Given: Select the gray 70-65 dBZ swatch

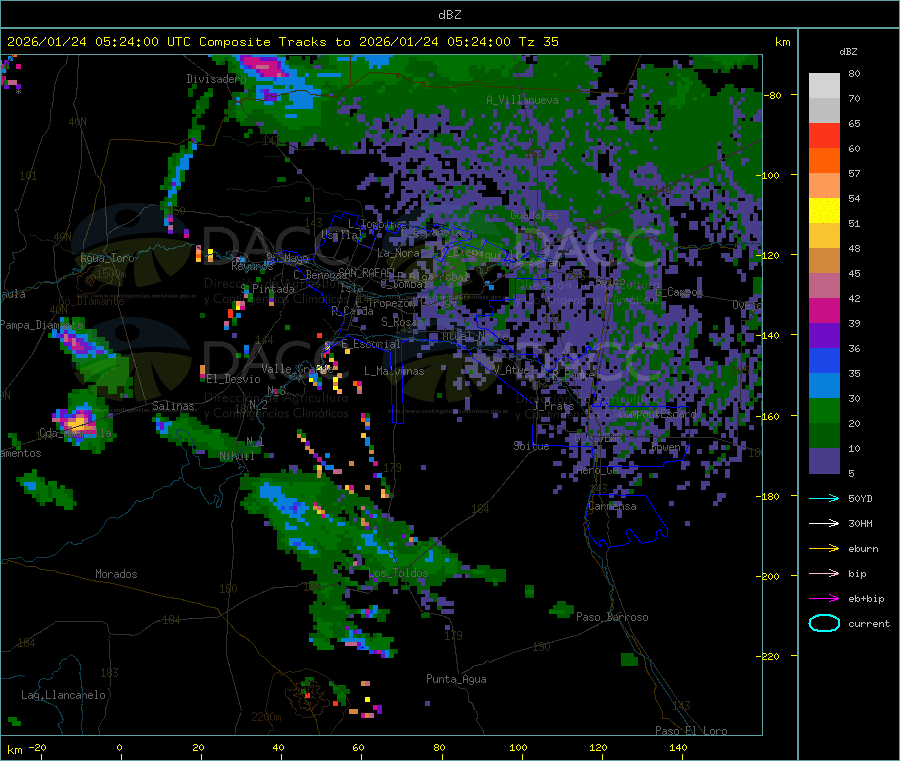Looking at the screenshot, I should point(824,111).
